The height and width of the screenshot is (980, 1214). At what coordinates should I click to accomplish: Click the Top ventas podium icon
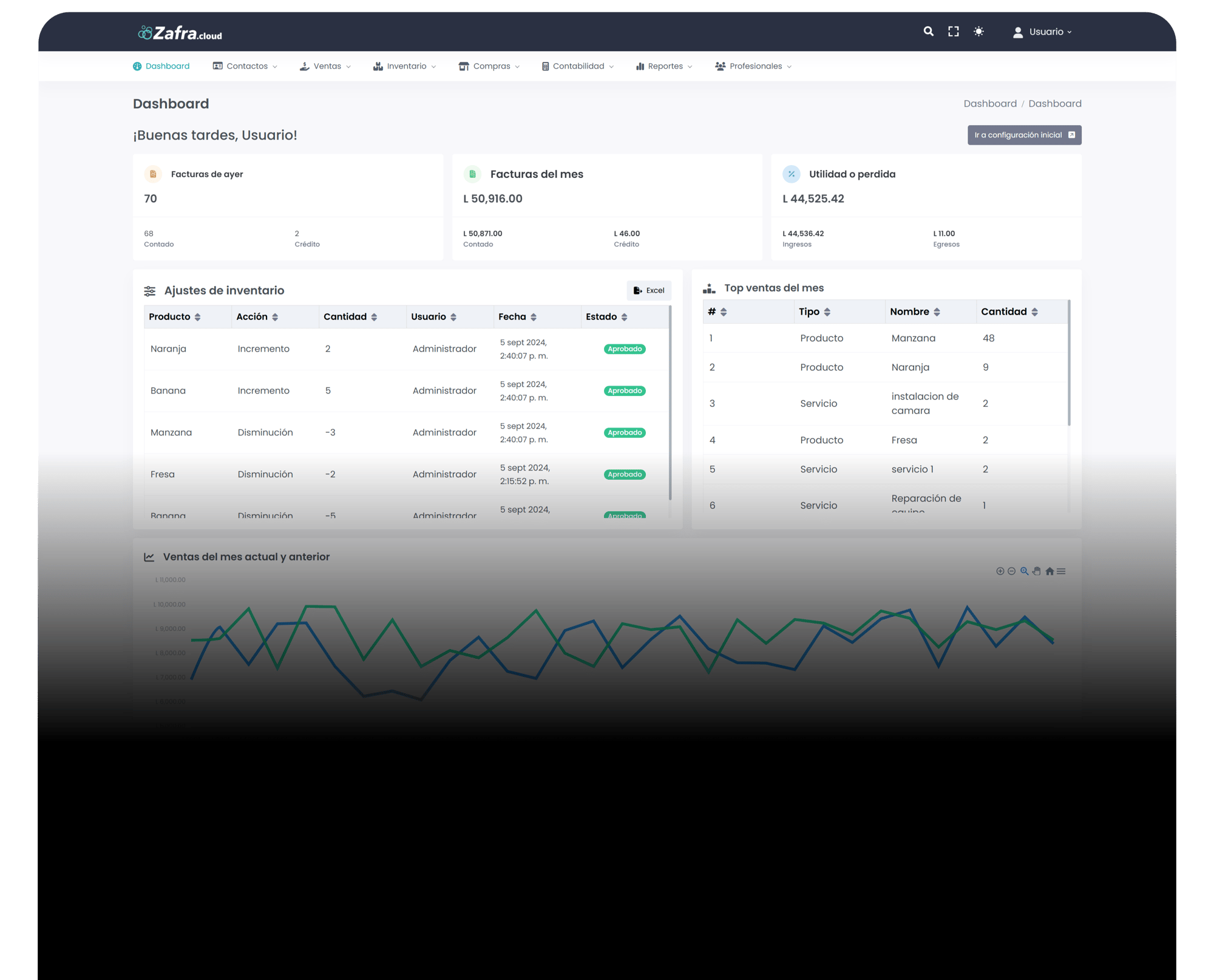point(709,288)
